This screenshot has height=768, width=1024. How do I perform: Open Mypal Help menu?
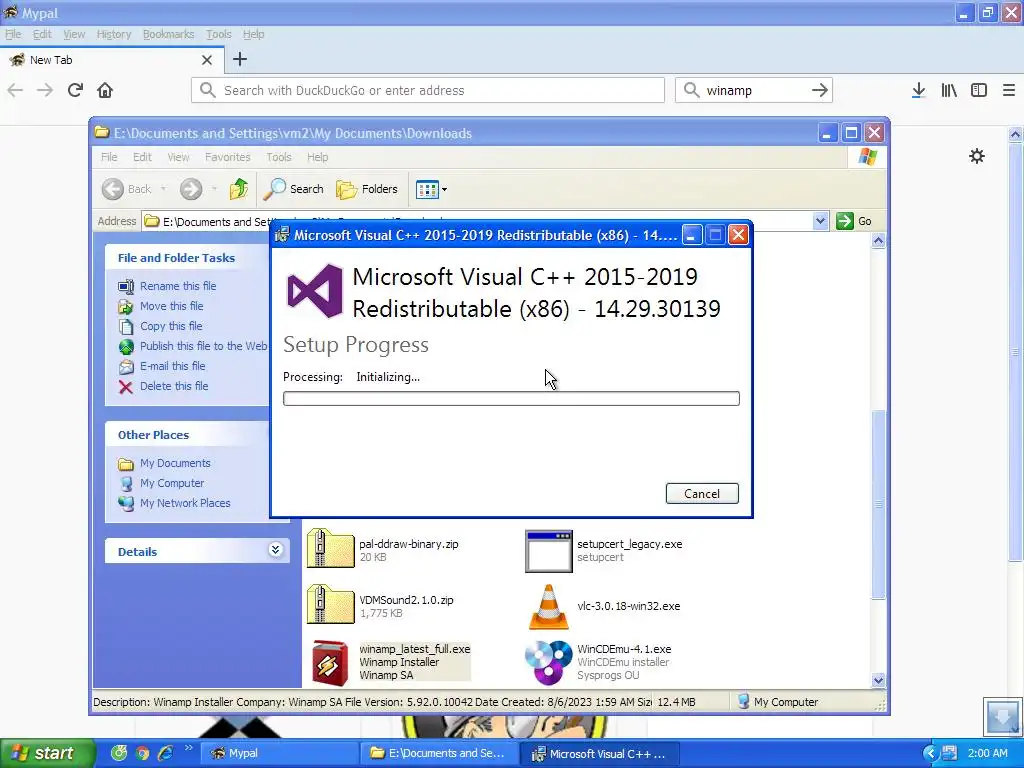253,34
